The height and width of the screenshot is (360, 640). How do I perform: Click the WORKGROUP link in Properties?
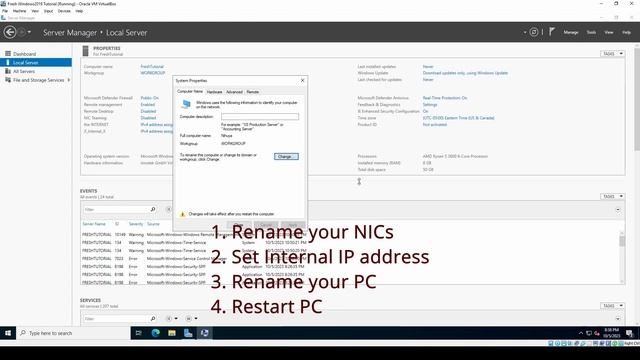point(153,73)
